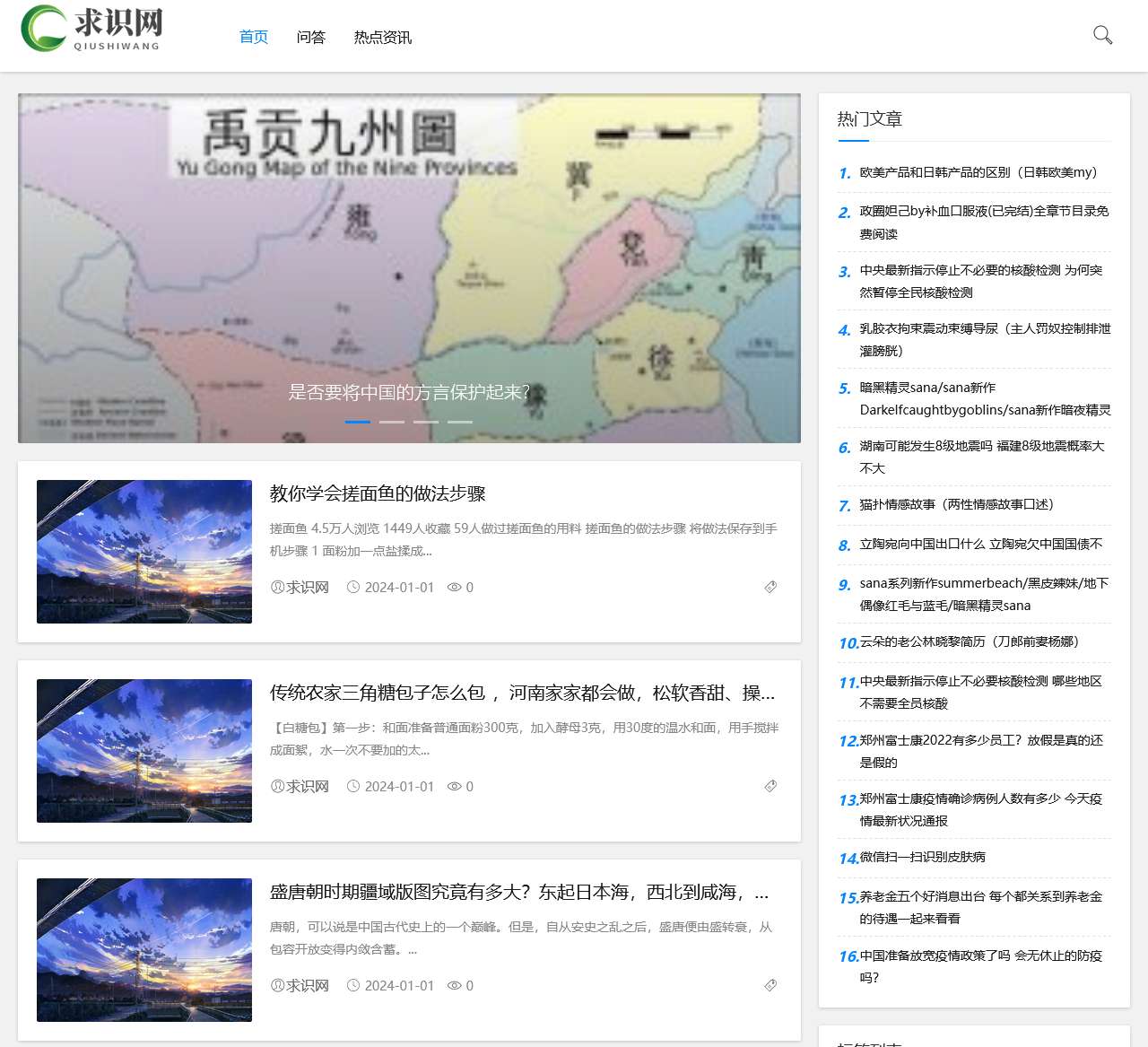
Task: Select the 首页 navigation item
Action: [252, 37]
